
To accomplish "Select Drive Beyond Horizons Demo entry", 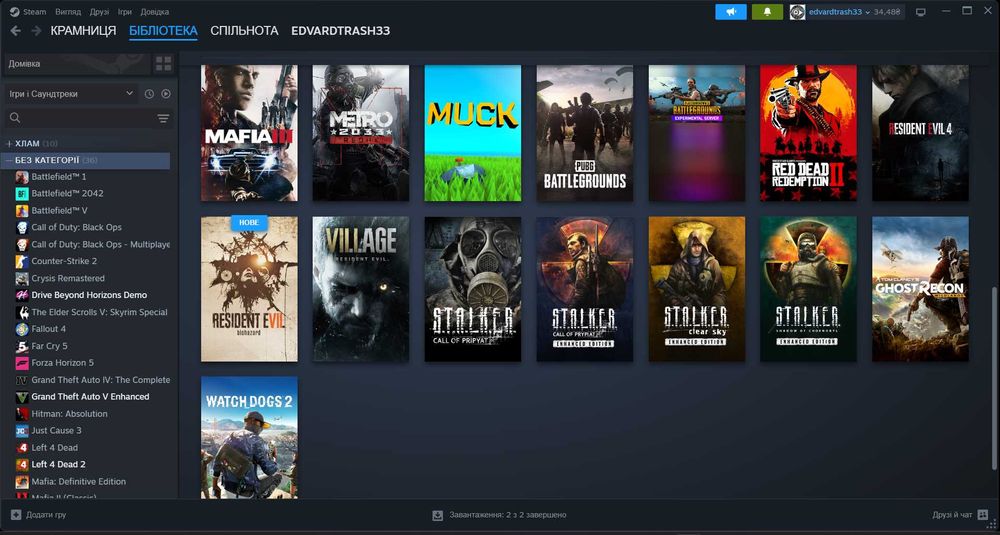I will tap(91, 295).
